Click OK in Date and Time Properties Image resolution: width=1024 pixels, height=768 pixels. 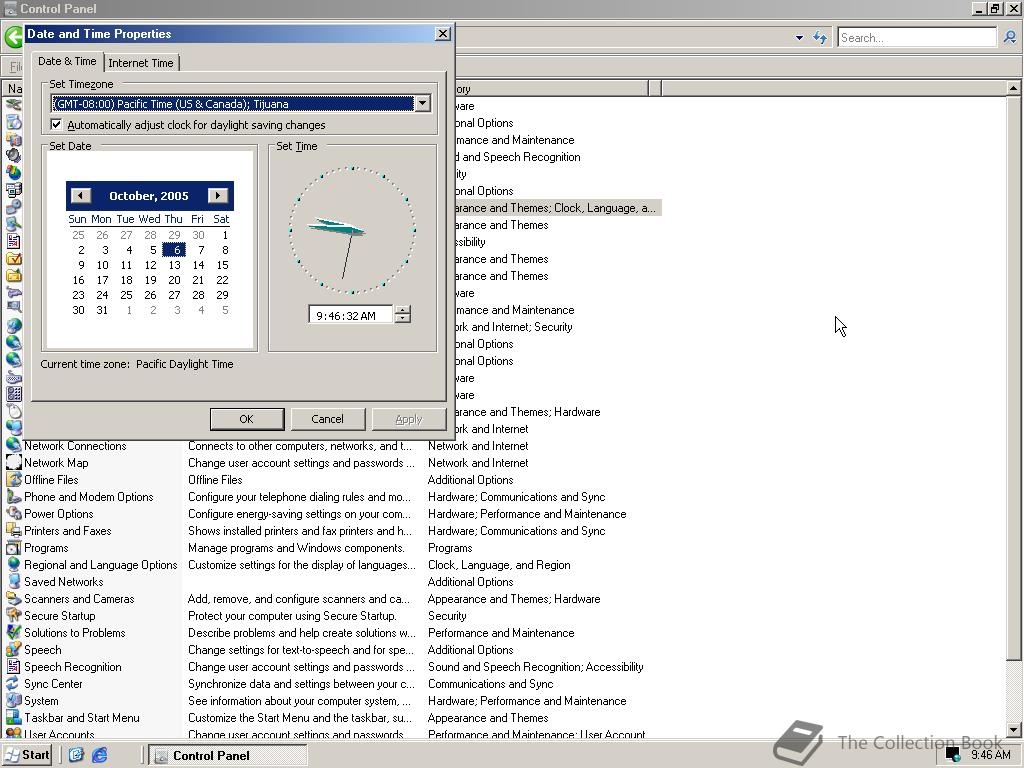point(247,419)
